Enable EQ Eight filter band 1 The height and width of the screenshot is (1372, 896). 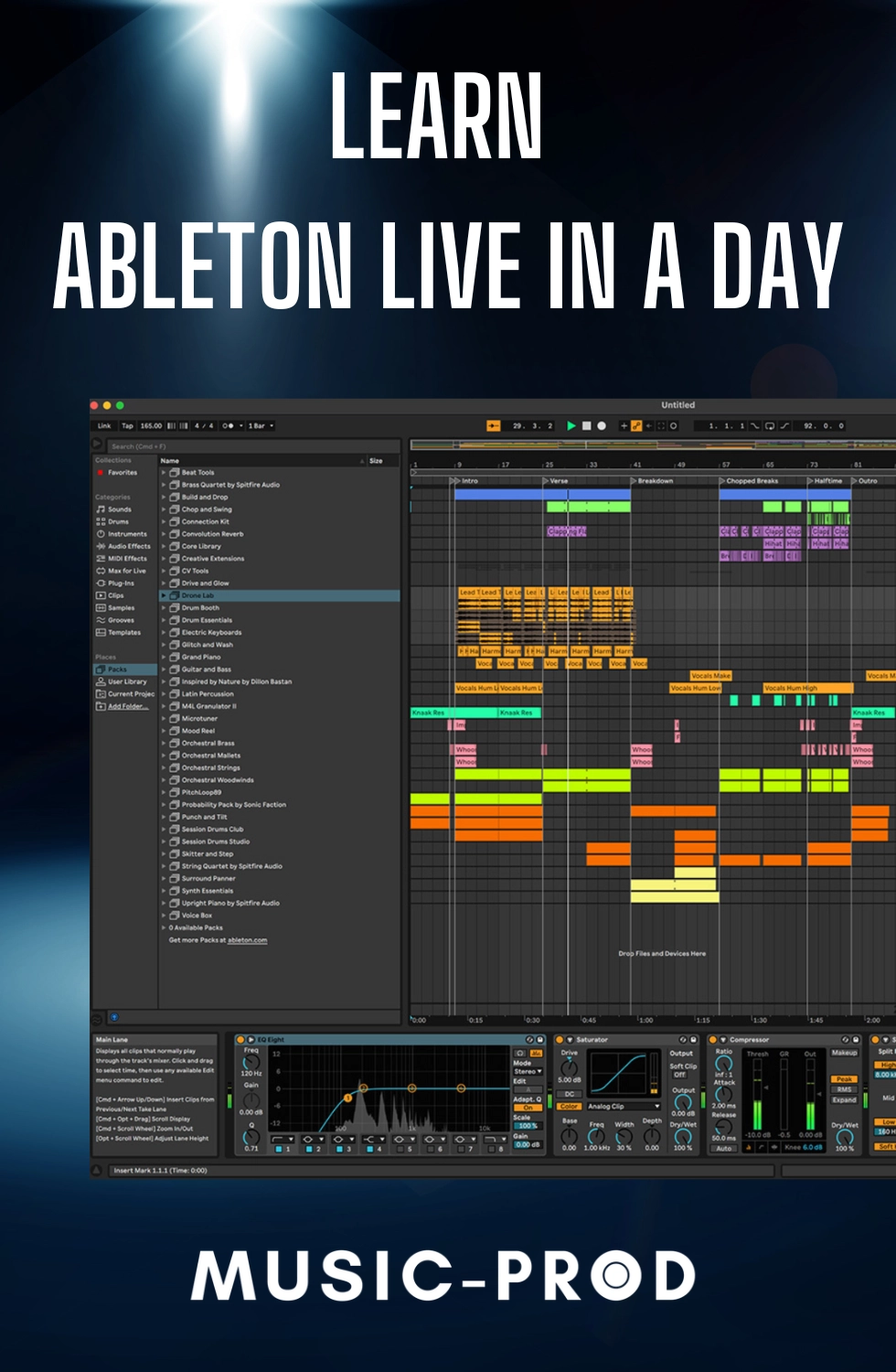click(x=278, y=1149)
